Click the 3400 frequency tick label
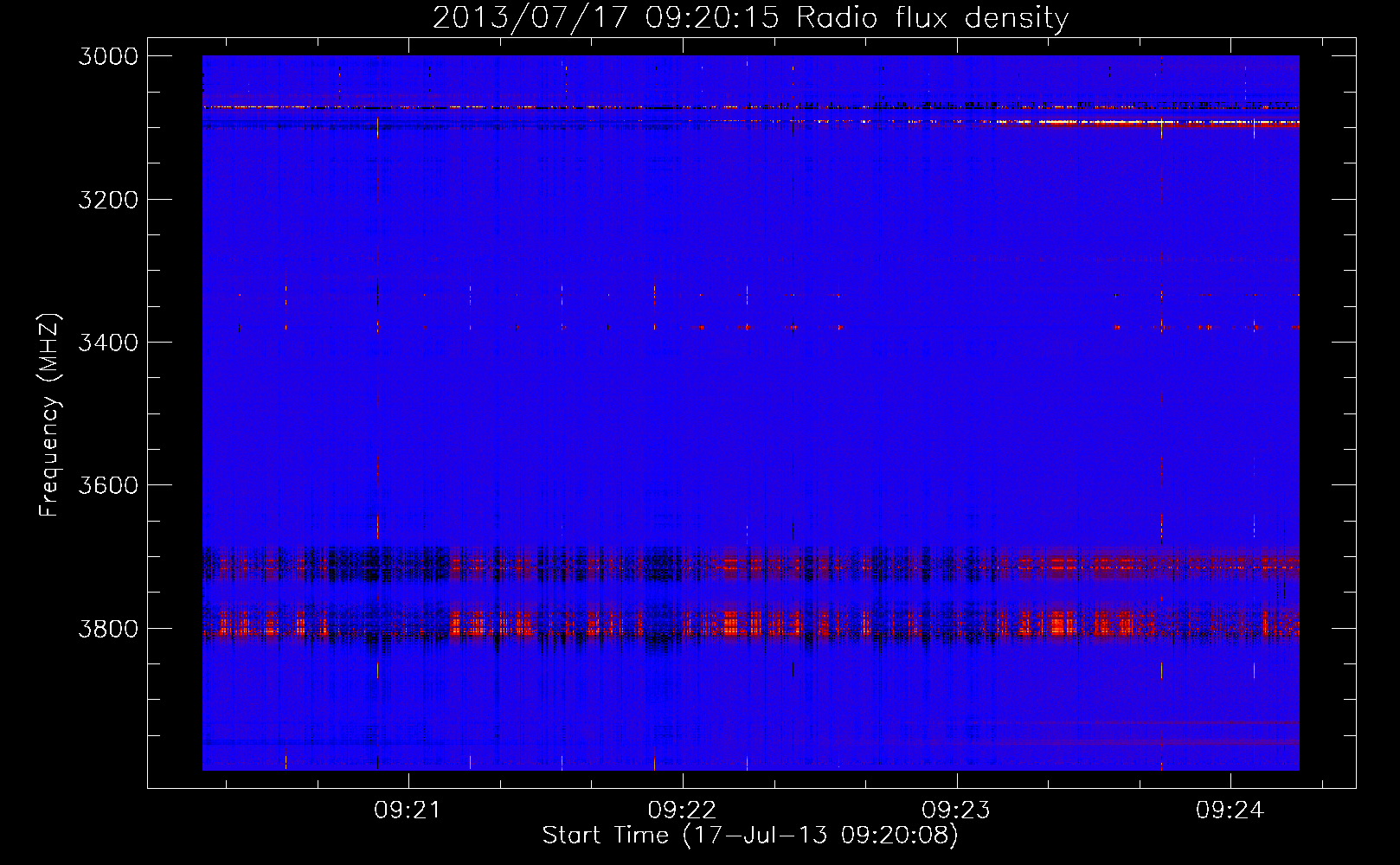 108,343
